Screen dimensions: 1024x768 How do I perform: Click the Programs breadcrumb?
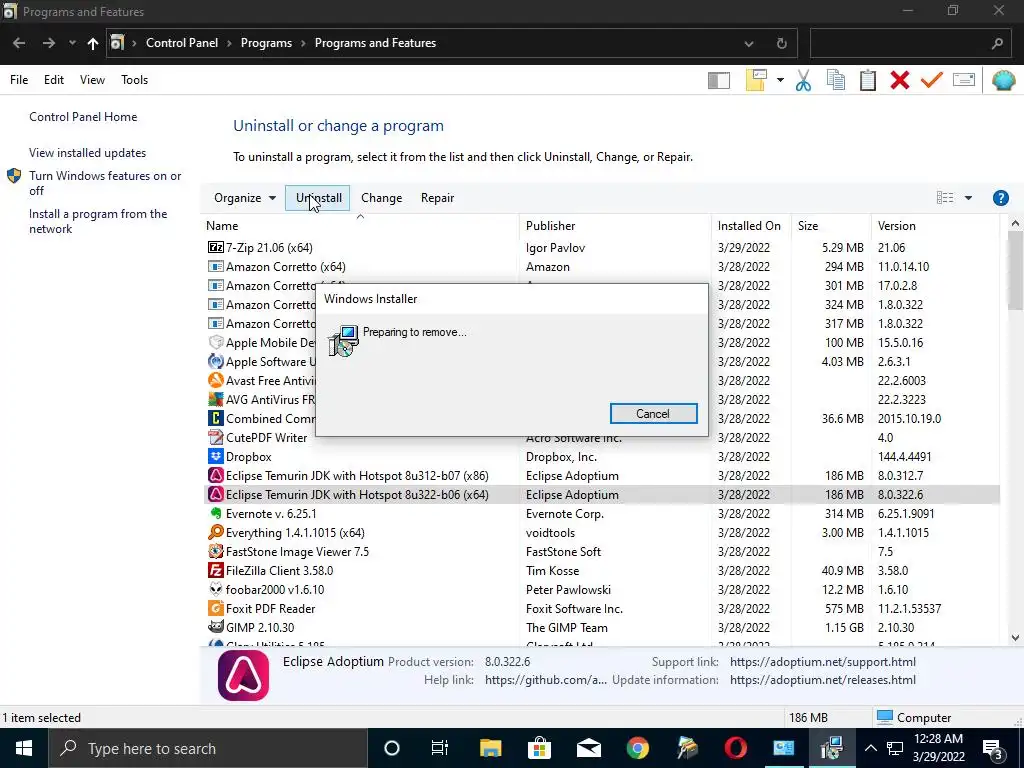[x=266, y=43]
